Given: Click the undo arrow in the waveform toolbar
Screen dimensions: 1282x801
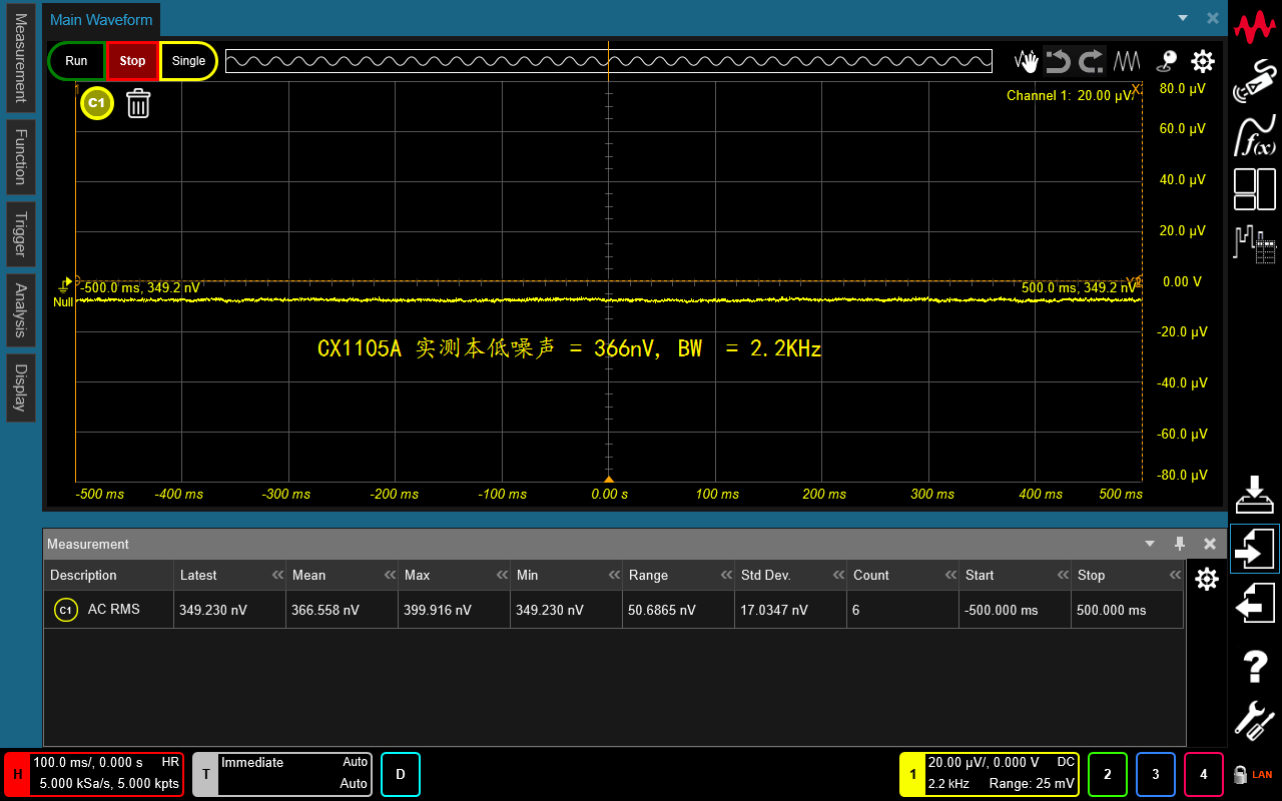Looking at the screenshot, I should click(x=1058, y=62).
